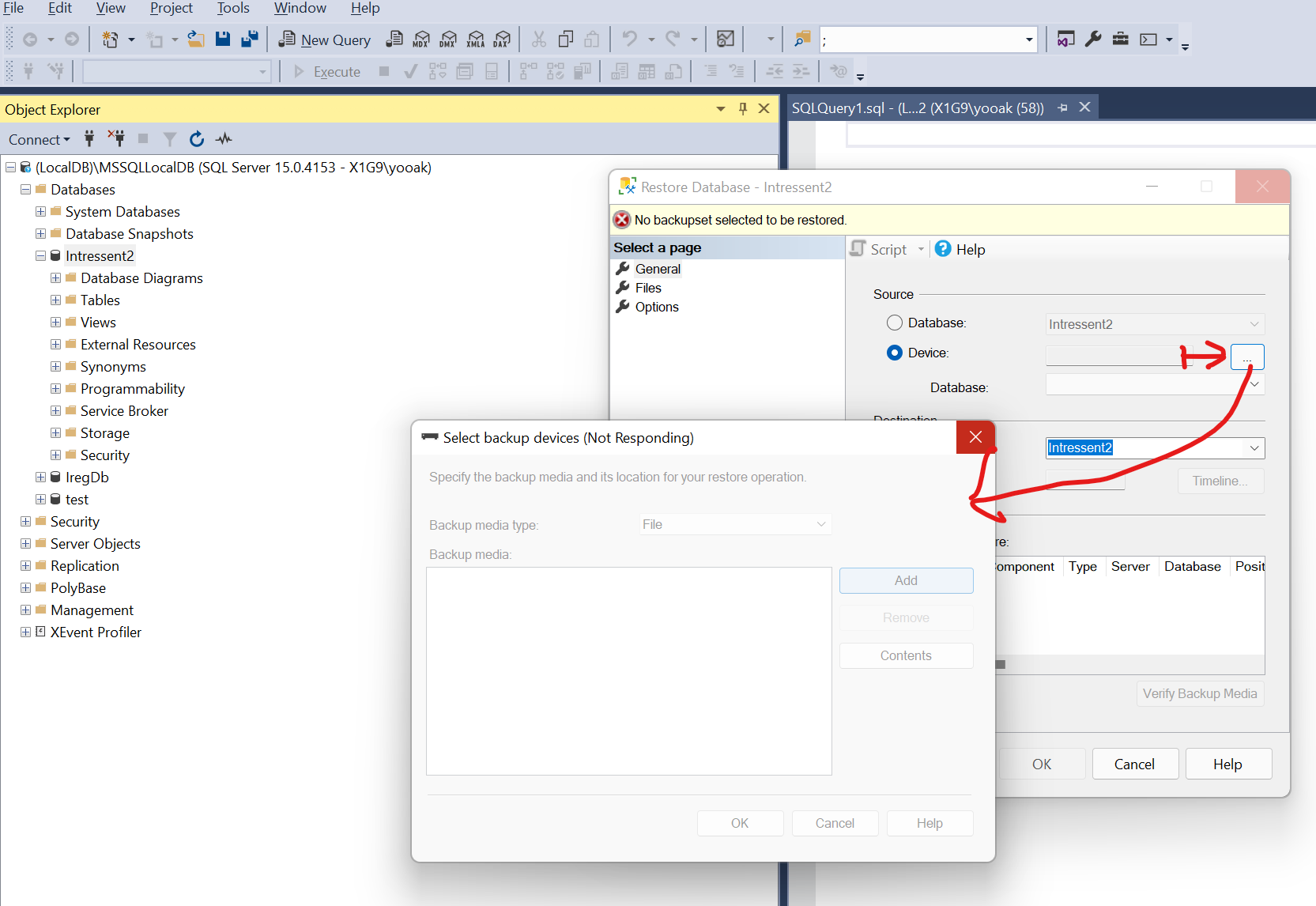Viewport: 1316px width, 906px height.
Task: Click the device browse ellipsis button
Action: (1247, 357)
